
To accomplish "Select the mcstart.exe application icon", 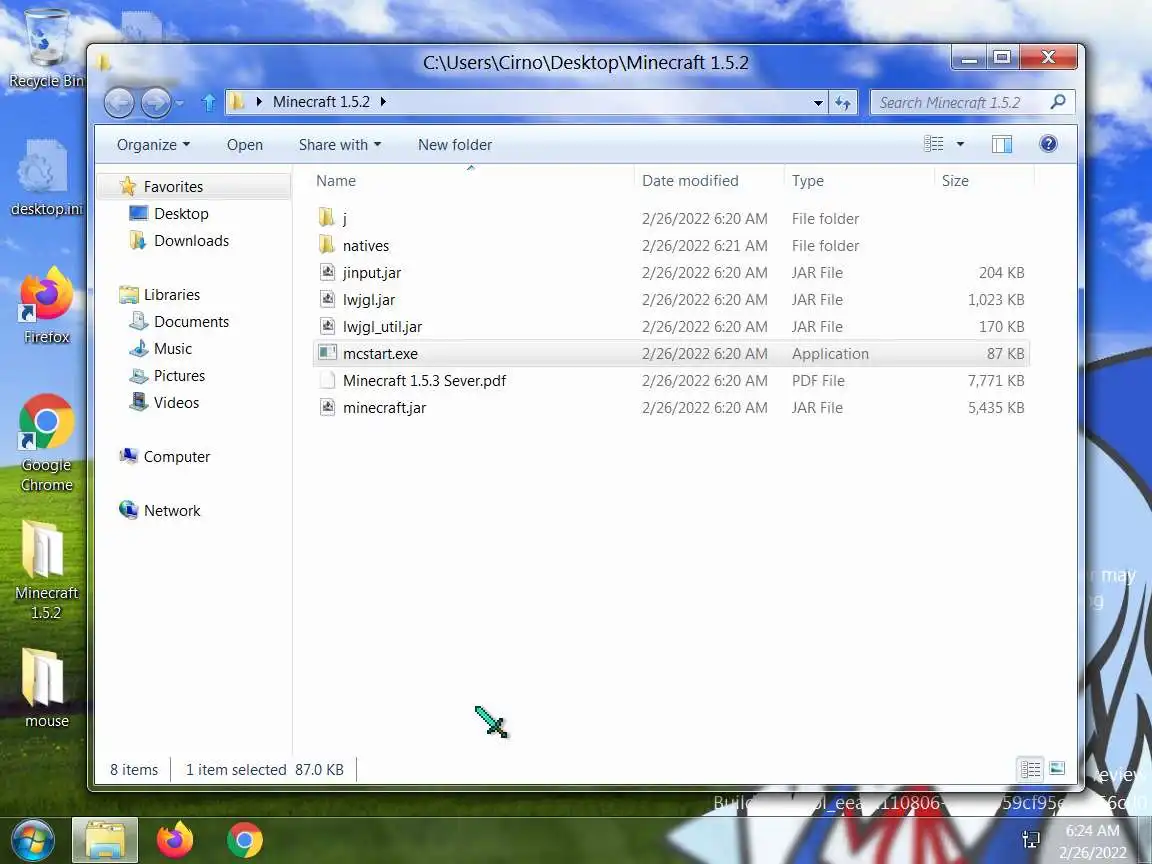I will [328, 353].
